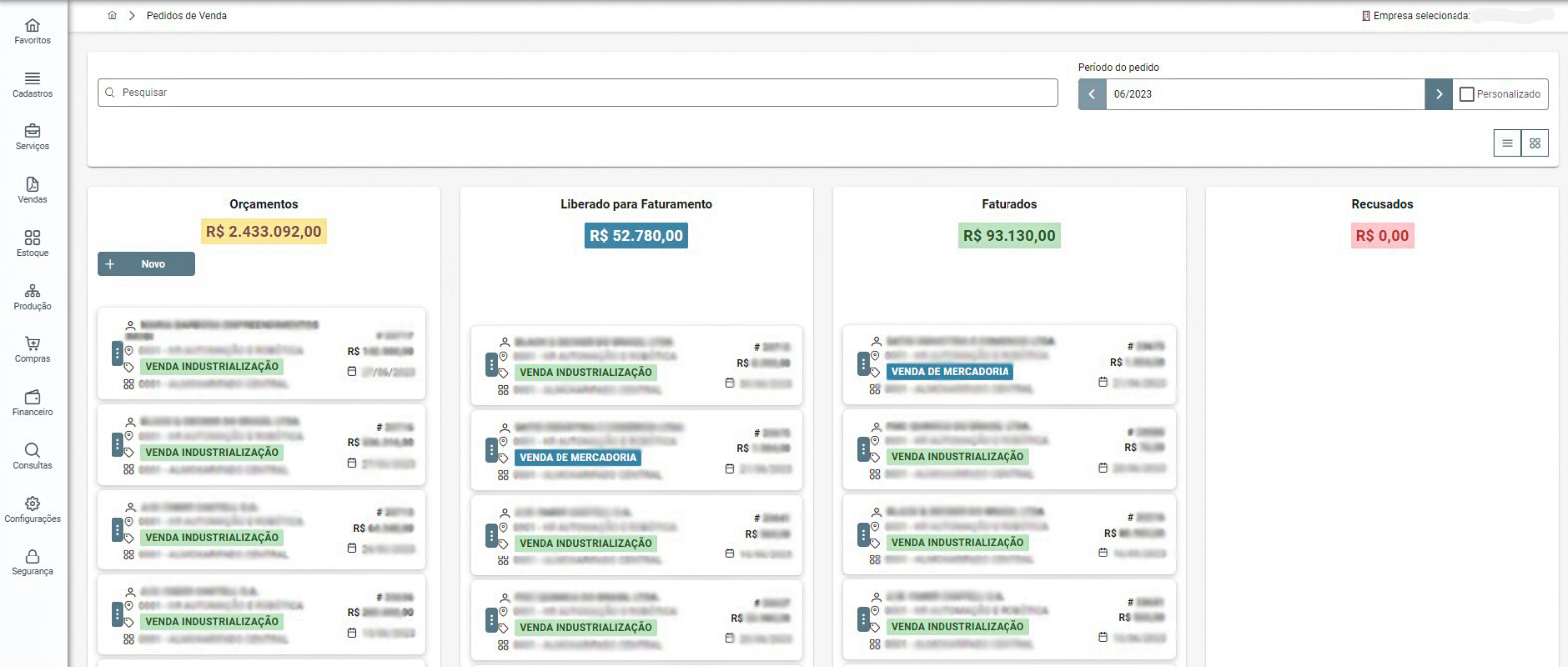Open the Financeiro wallet icon
The image size is (1568, 667).
click(32, 398)
